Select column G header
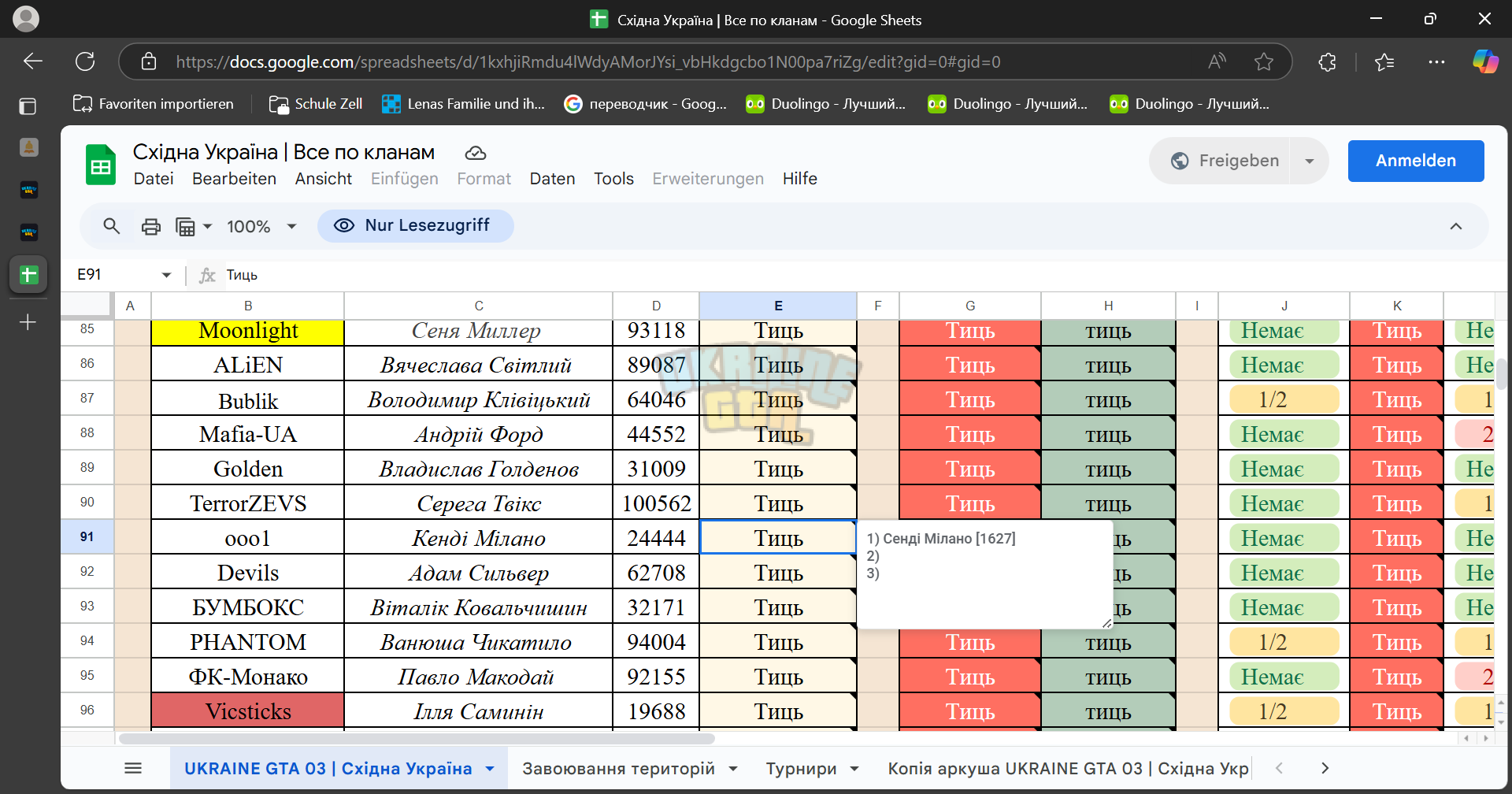This screenshot has width=1512, height=794. click(x=970, y=306)
